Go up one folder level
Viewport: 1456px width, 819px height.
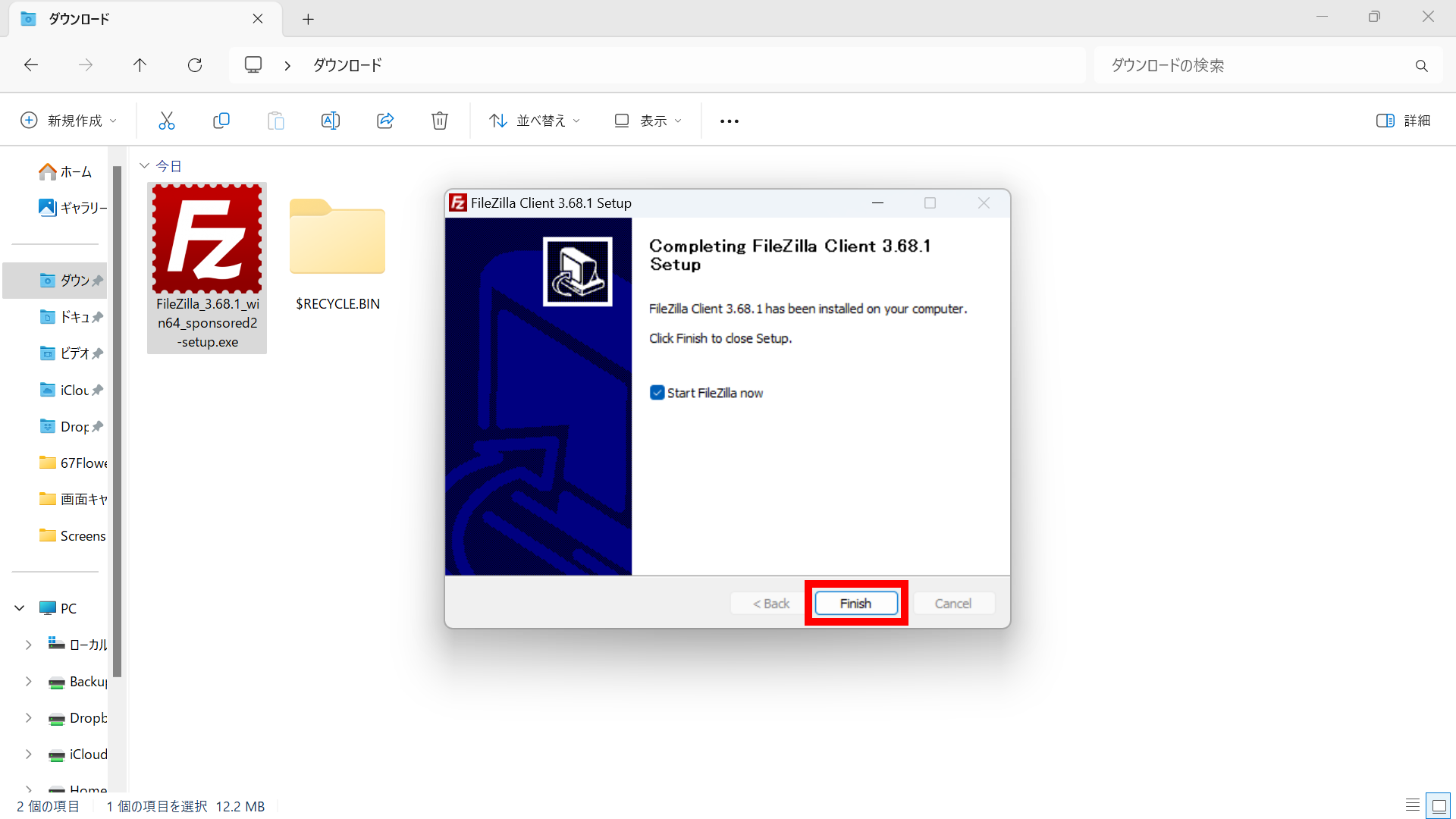click(x=140, y=65)
